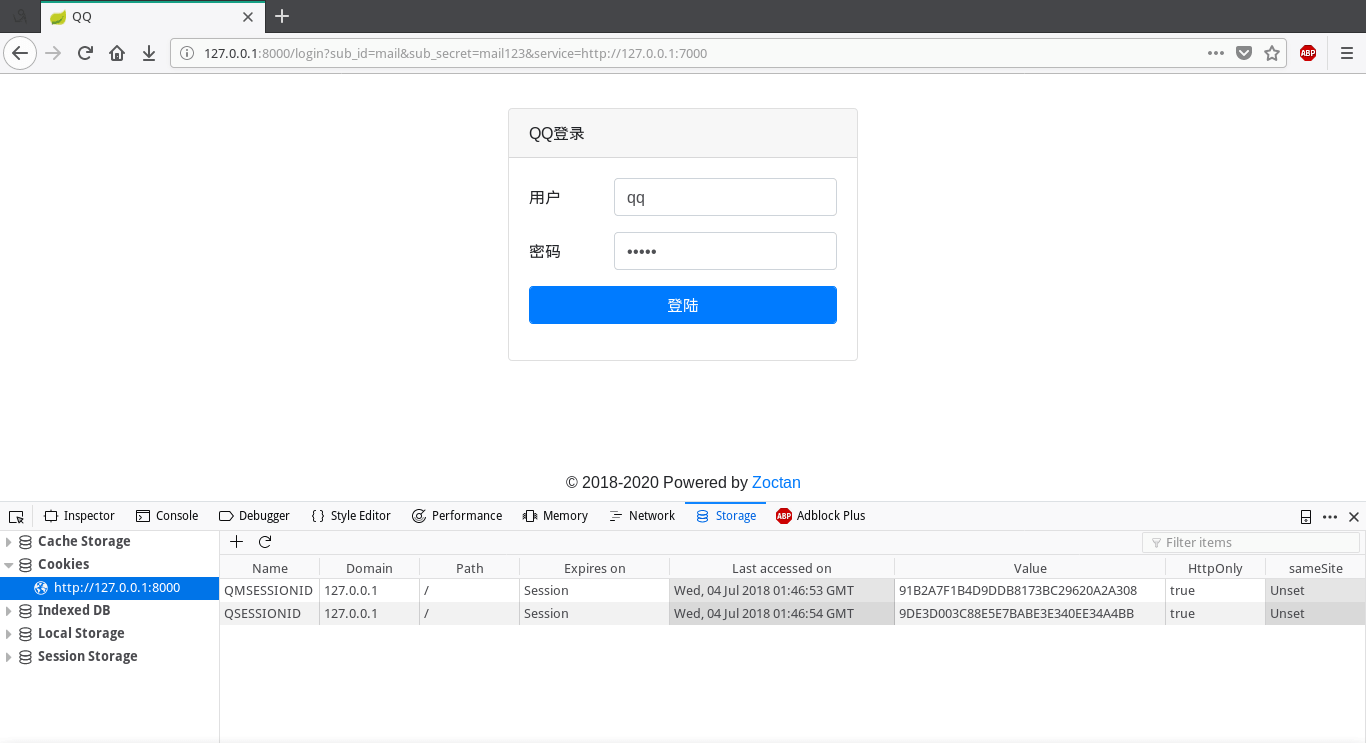Open the Firefox hamburger menu
Image resolution: width=1366 pixels, height=743 pixels.
coord(1346,53)
